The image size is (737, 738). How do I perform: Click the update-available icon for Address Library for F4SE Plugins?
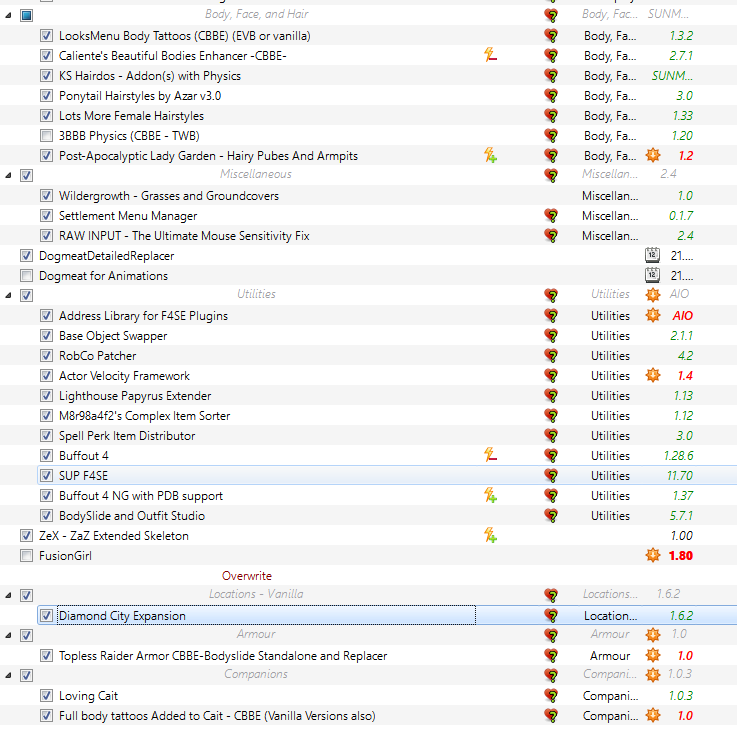click(x=653, y=315)
